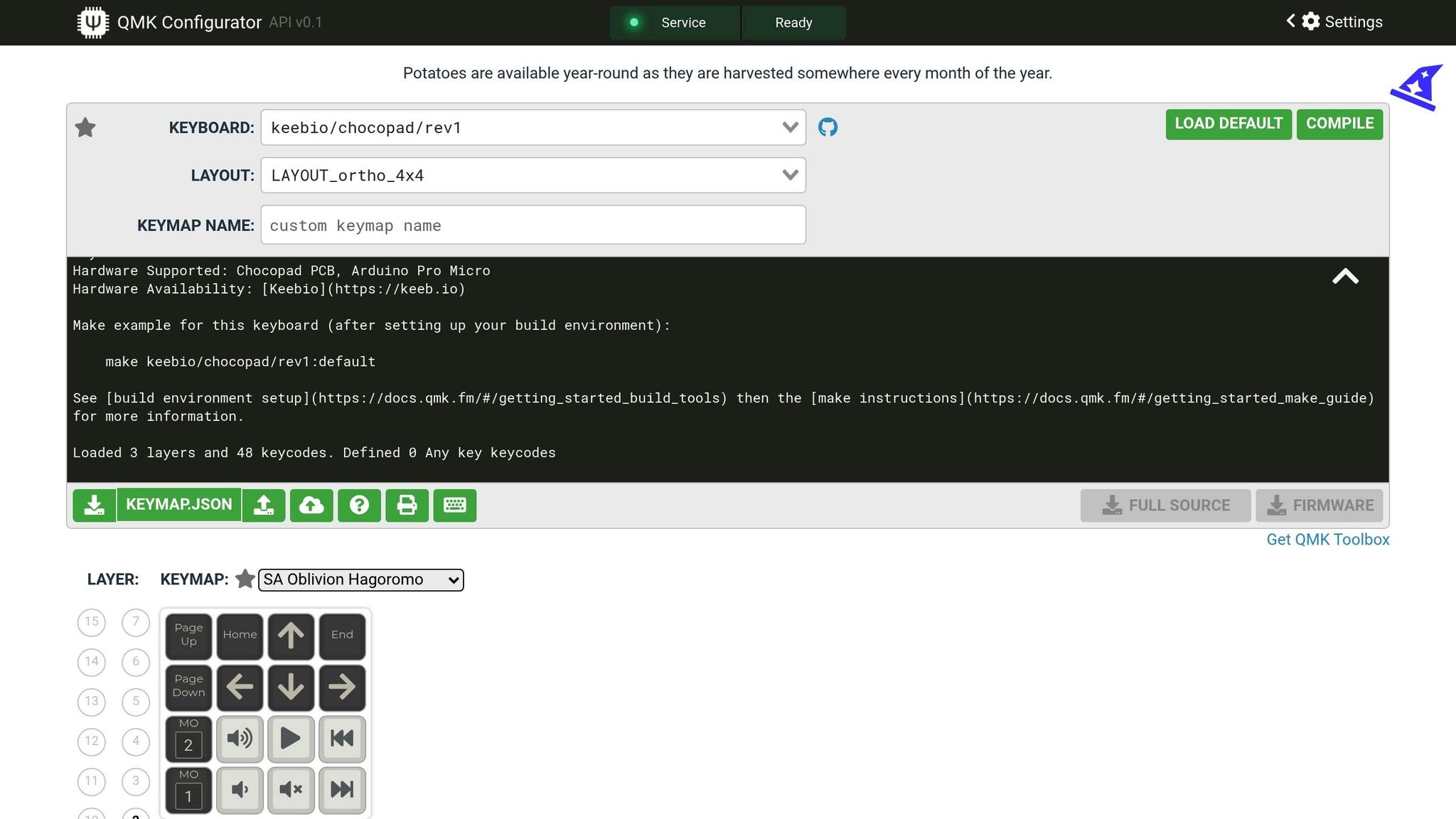Open the Get QMK Toolbox link
Image resolution: width=1456 pixels, height=819 pixels.
click(1328, 540)
